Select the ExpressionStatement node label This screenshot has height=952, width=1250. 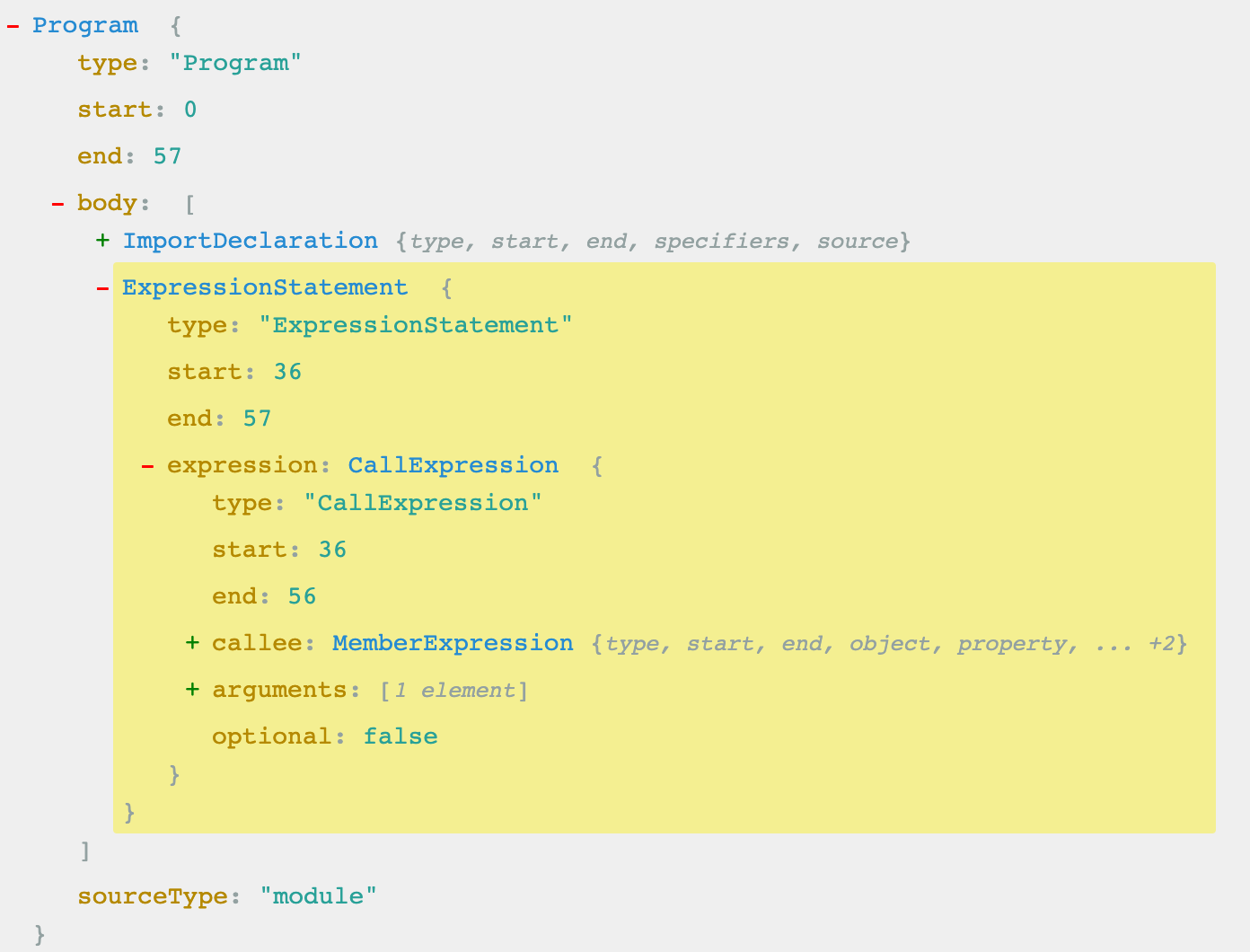pos(264,287)
